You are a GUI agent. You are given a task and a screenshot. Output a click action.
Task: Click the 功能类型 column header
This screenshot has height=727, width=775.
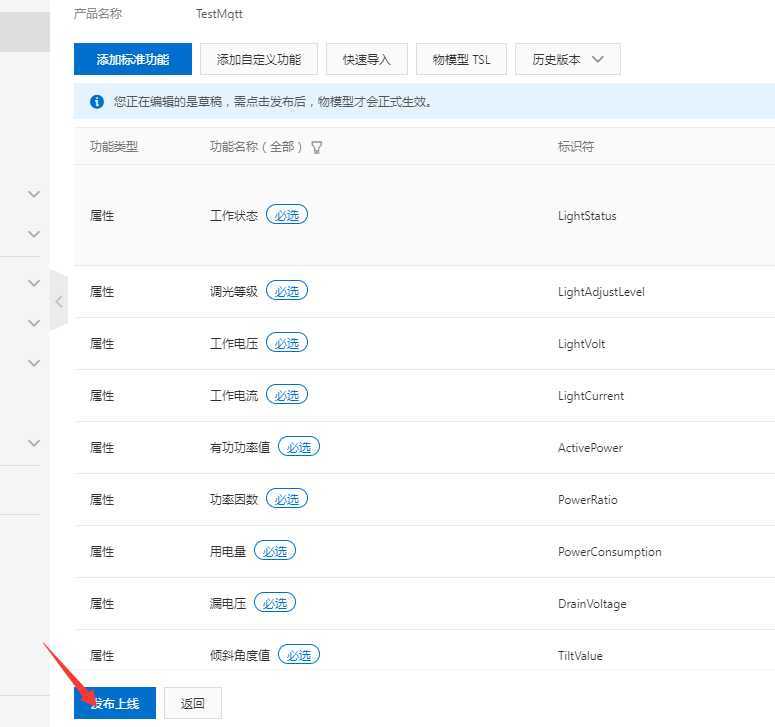point(114,146)
